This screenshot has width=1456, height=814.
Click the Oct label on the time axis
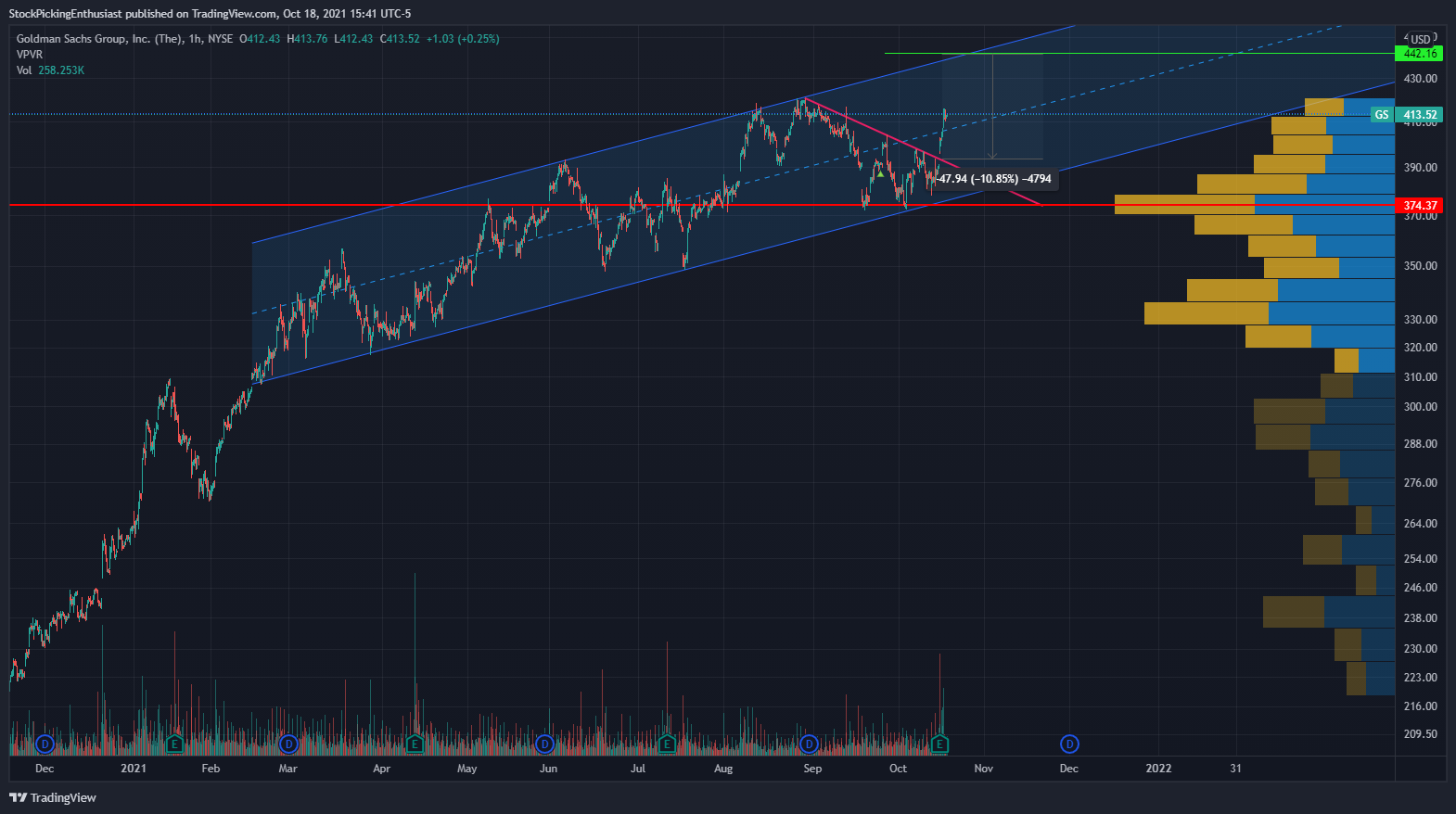(898, 769)
